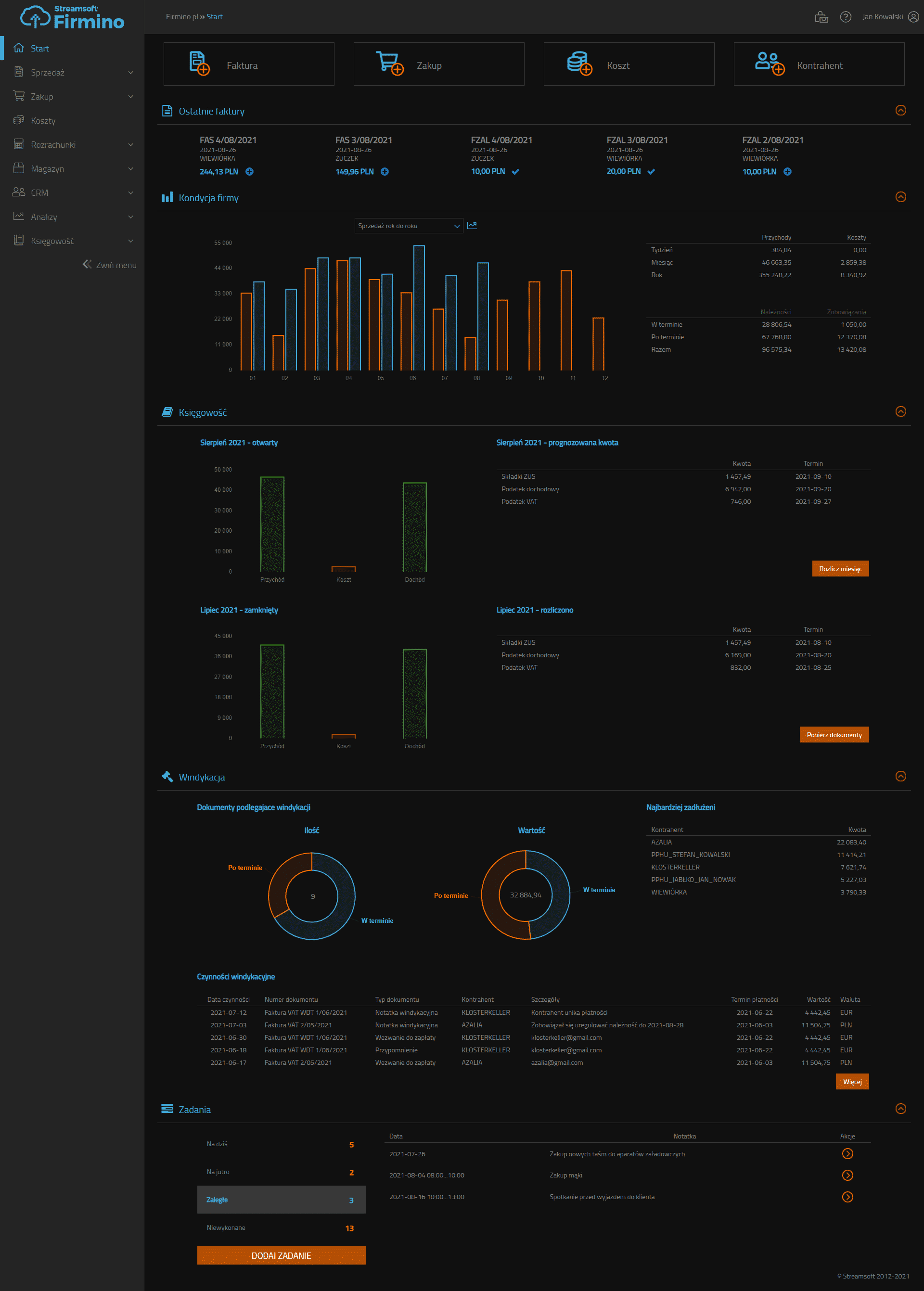Click AZALIA in Najbardziej zadłużeni list
924x1291 pixels.
coord(662,842)
